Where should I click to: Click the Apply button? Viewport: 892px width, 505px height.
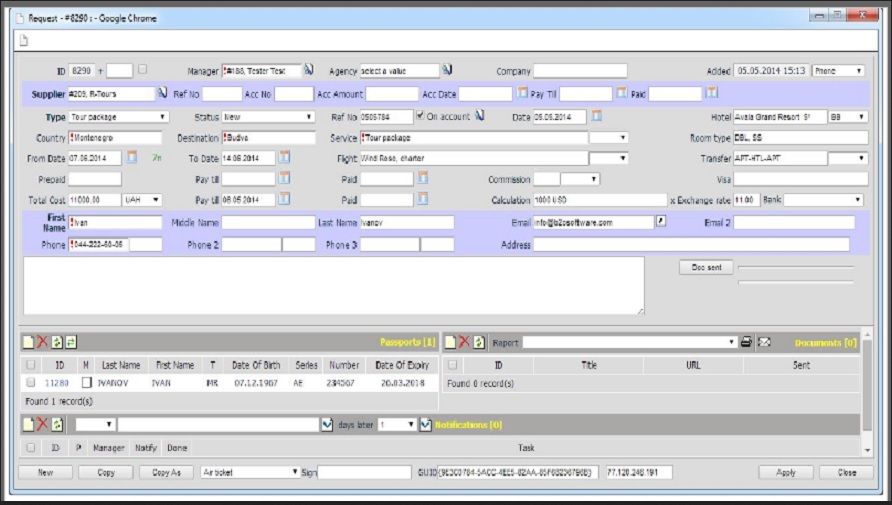click(785, 472)
